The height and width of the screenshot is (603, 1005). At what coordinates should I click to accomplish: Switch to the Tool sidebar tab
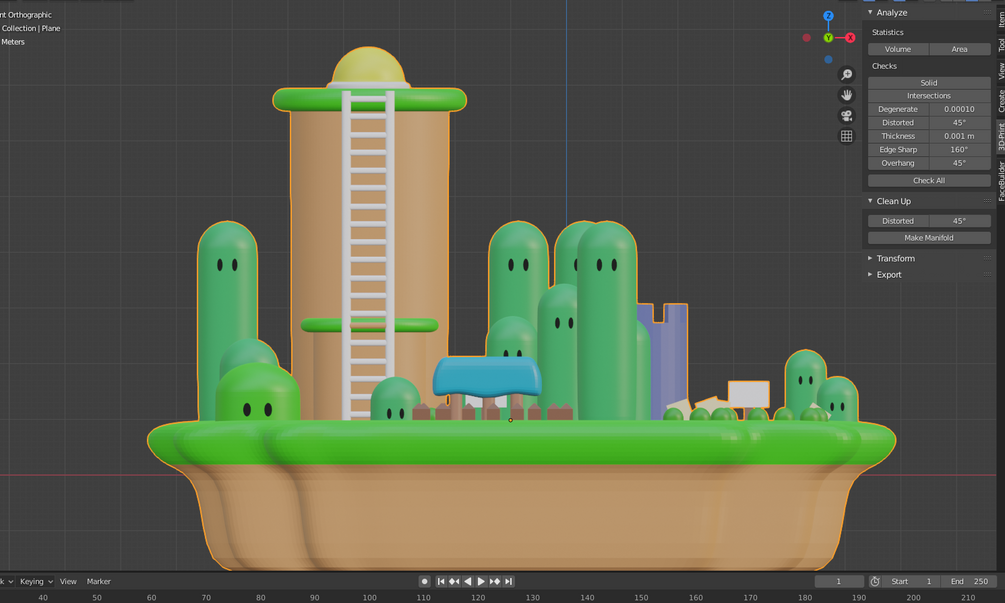(1001, 45)
